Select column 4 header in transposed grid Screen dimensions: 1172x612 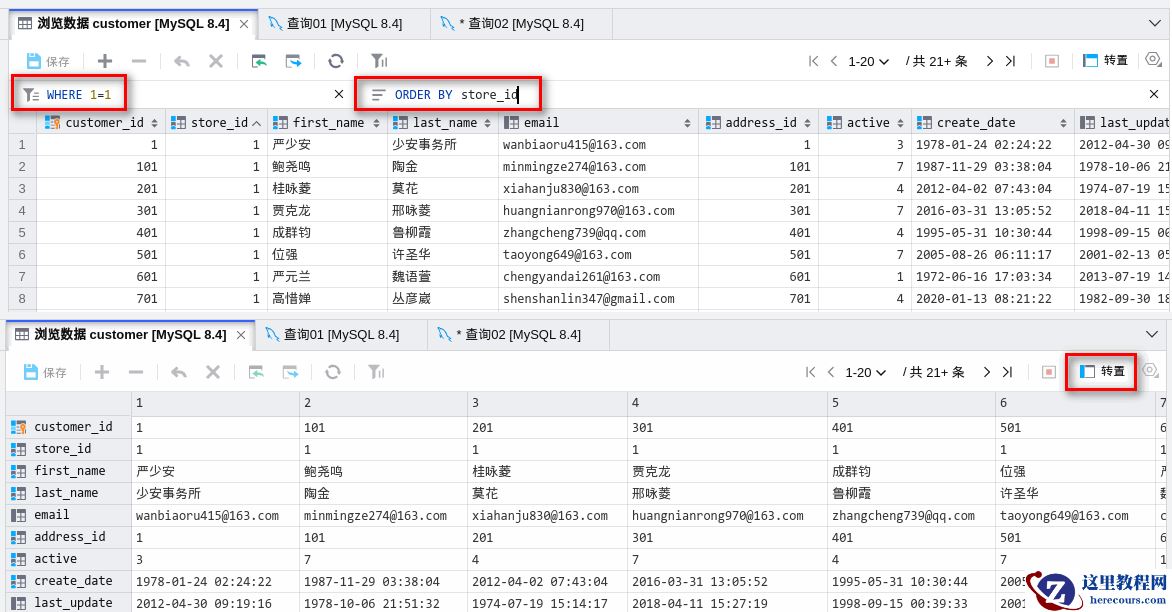[729, 403]
